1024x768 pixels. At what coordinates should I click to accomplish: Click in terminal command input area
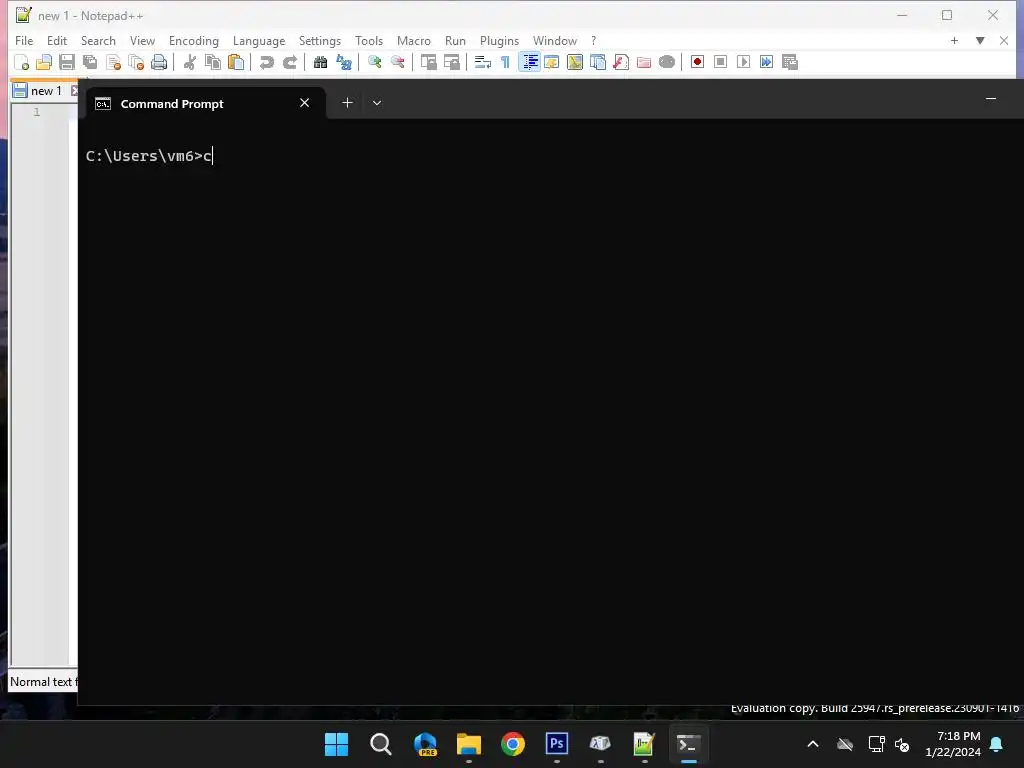coord(549,411)
